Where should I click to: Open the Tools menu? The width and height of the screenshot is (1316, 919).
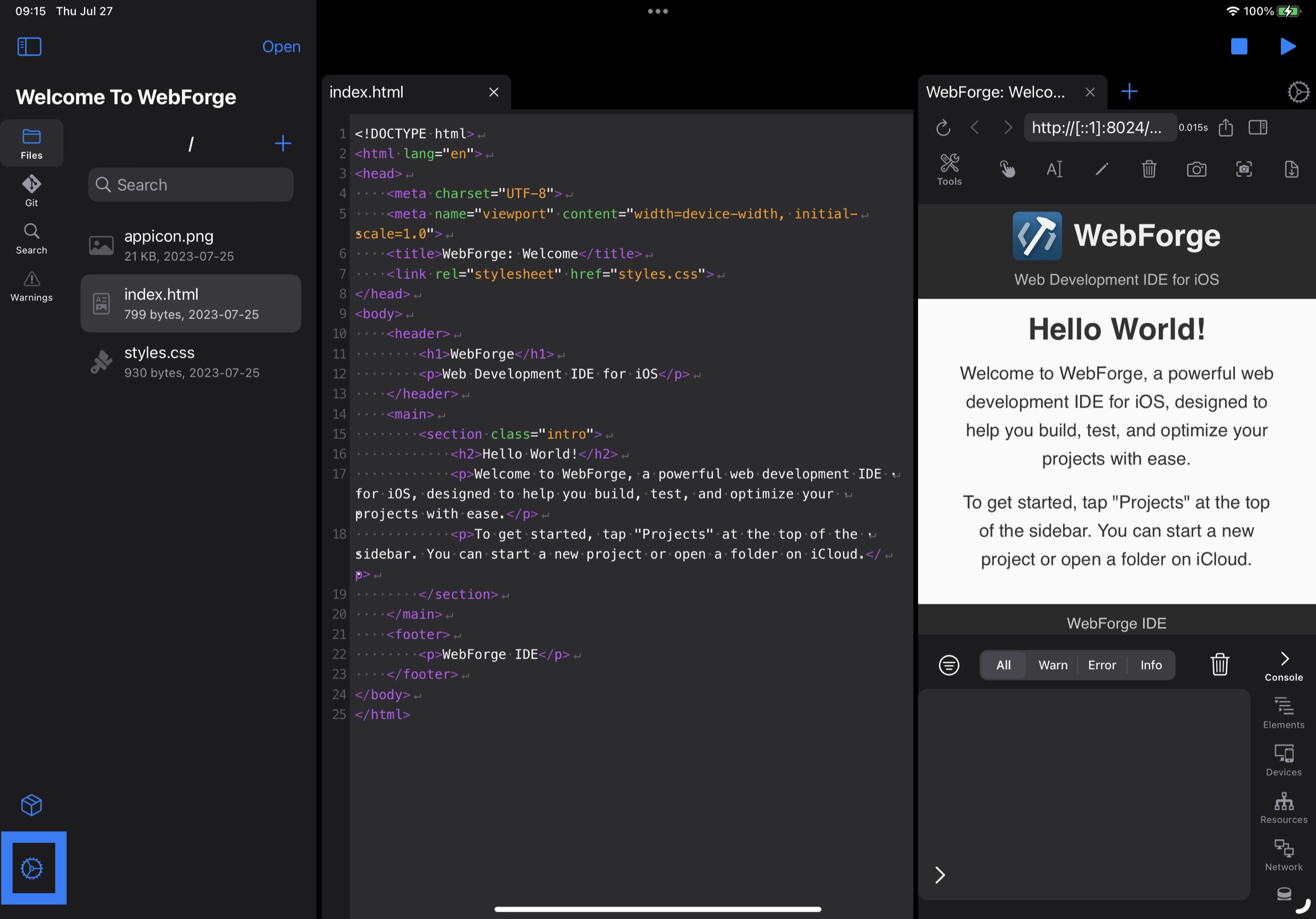coord(949,169)
